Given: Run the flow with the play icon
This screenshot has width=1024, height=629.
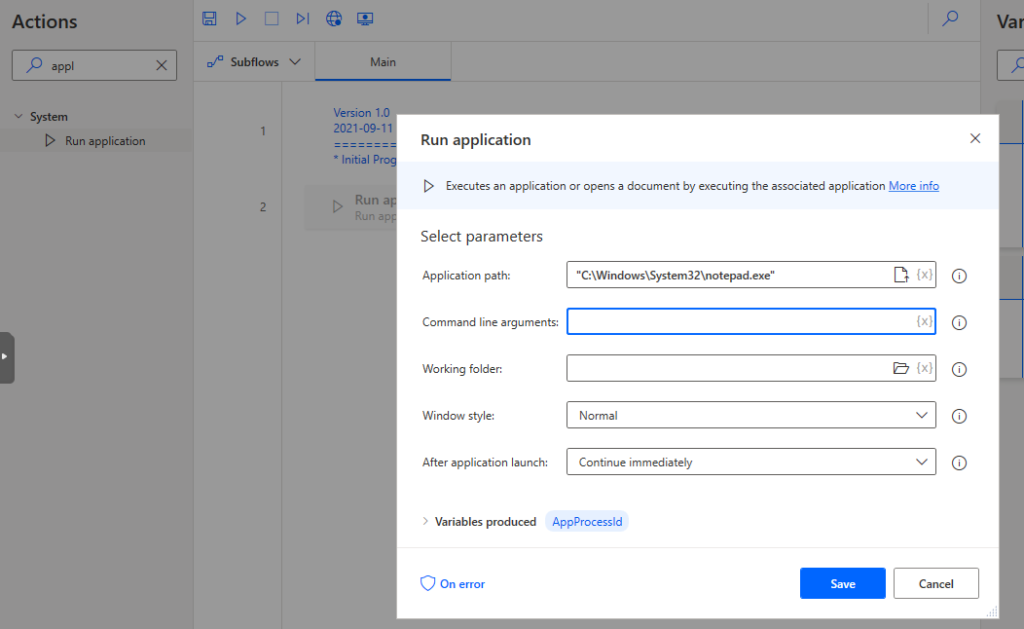Looking at the screenshot, I should point(241,18).
